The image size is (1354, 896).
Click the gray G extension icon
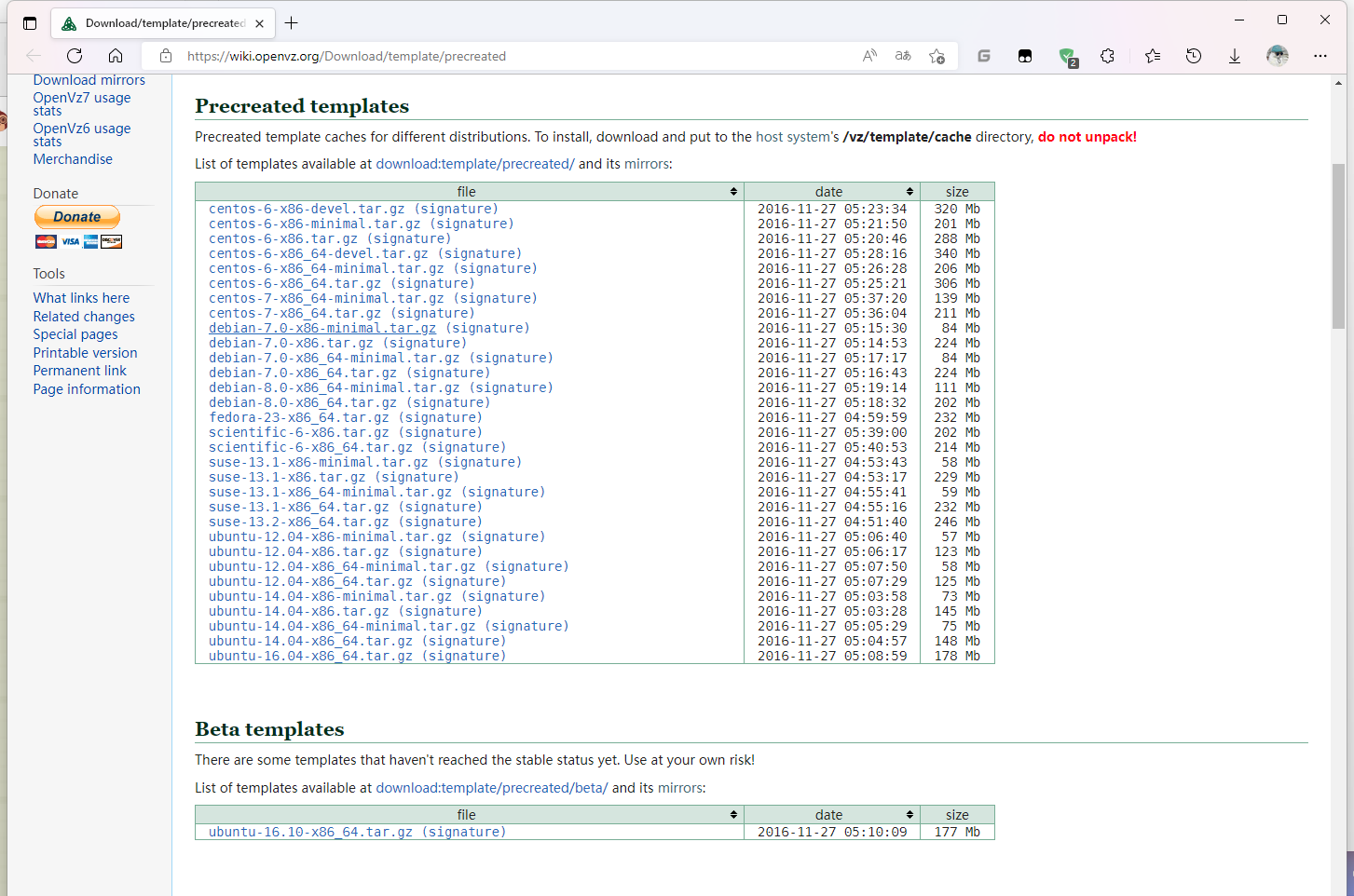[984, 56]
